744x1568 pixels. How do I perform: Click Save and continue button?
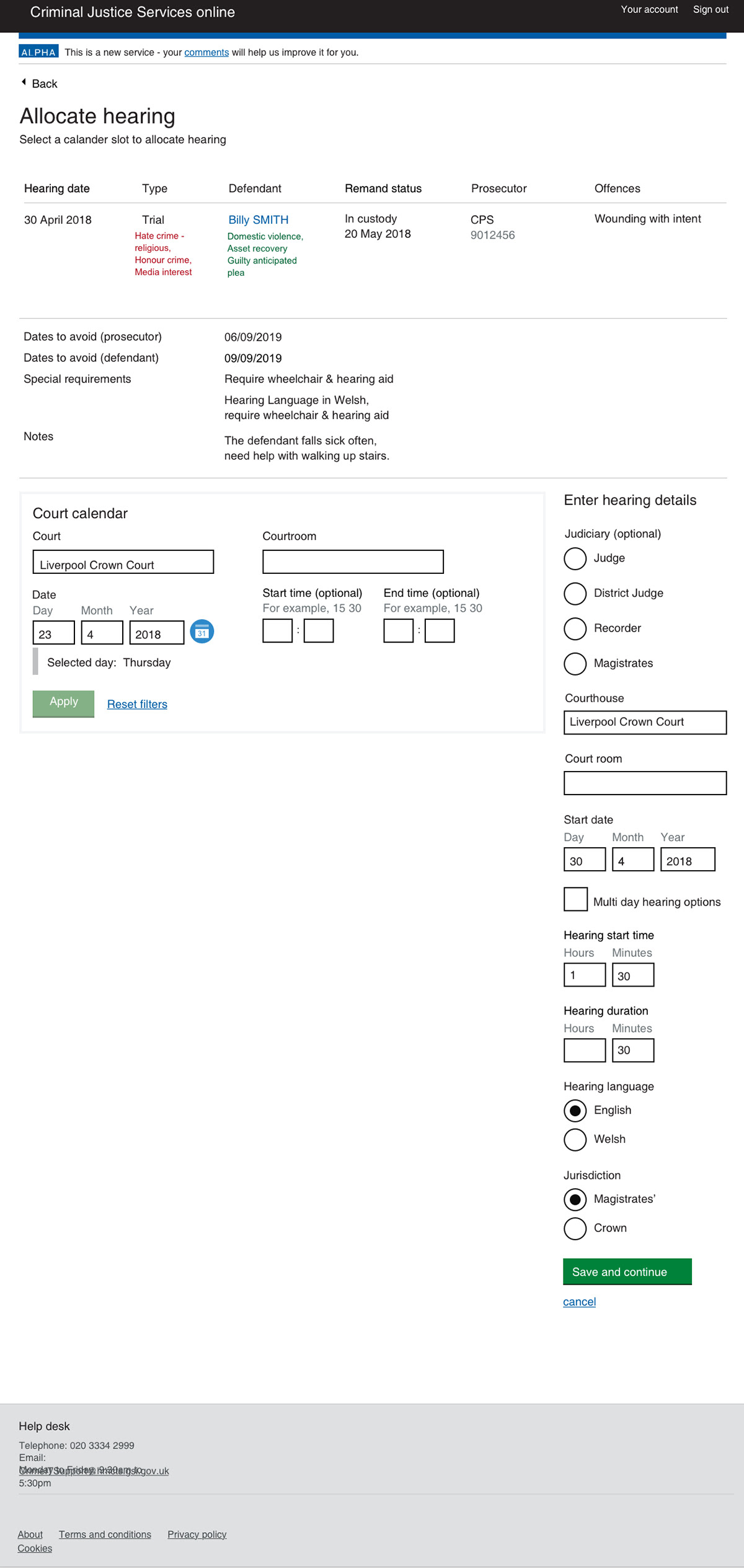click(627, 1272)
